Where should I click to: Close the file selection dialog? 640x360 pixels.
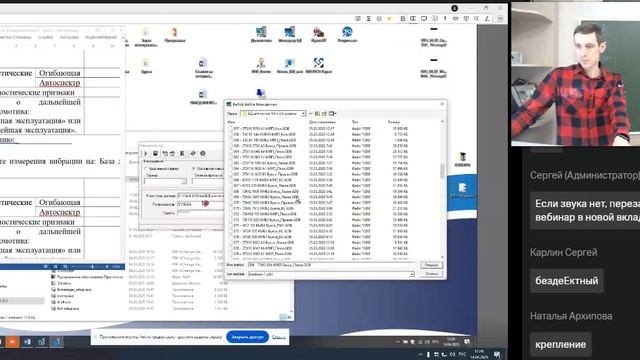pyautogui.click(x=442, y=104)
